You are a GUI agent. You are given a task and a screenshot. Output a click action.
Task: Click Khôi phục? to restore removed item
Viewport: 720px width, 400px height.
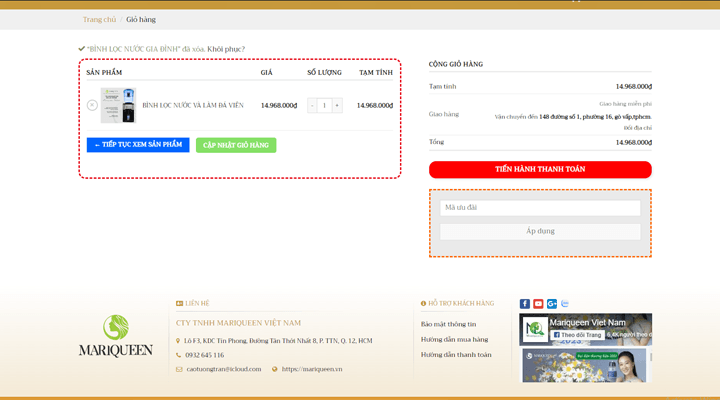pyautogui.click(x=226, y=49)
